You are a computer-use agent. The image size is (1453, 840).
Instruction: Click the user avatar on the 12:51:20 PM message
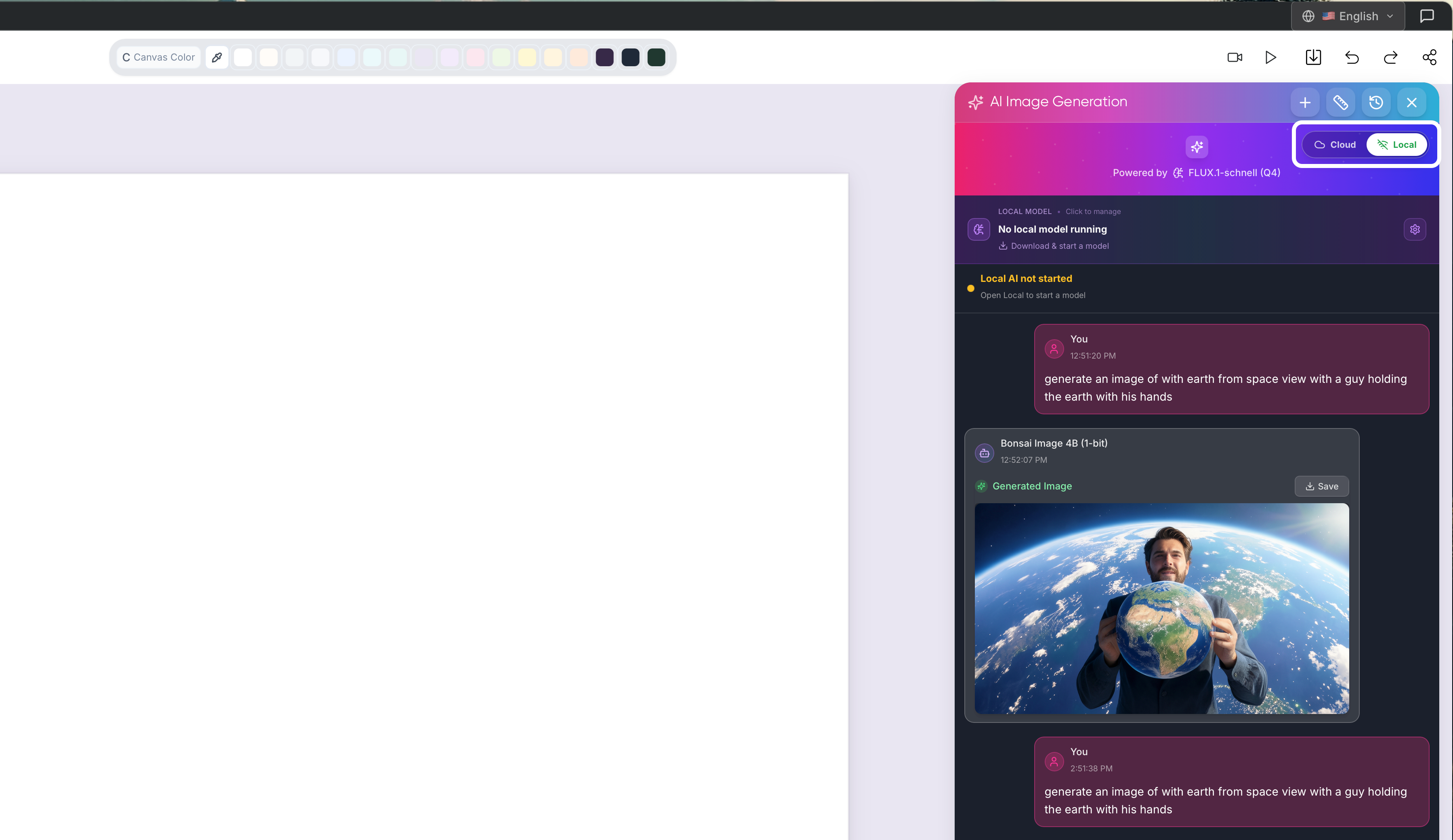click(1054, 348)
